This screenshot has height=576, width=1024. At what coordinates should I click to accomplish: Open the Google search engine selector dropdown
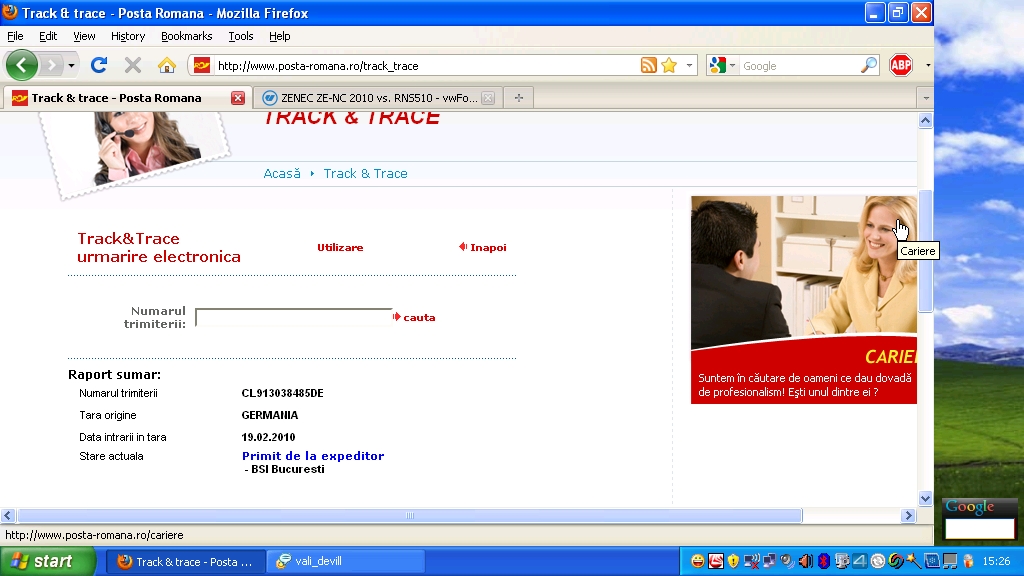coord(722,65)
